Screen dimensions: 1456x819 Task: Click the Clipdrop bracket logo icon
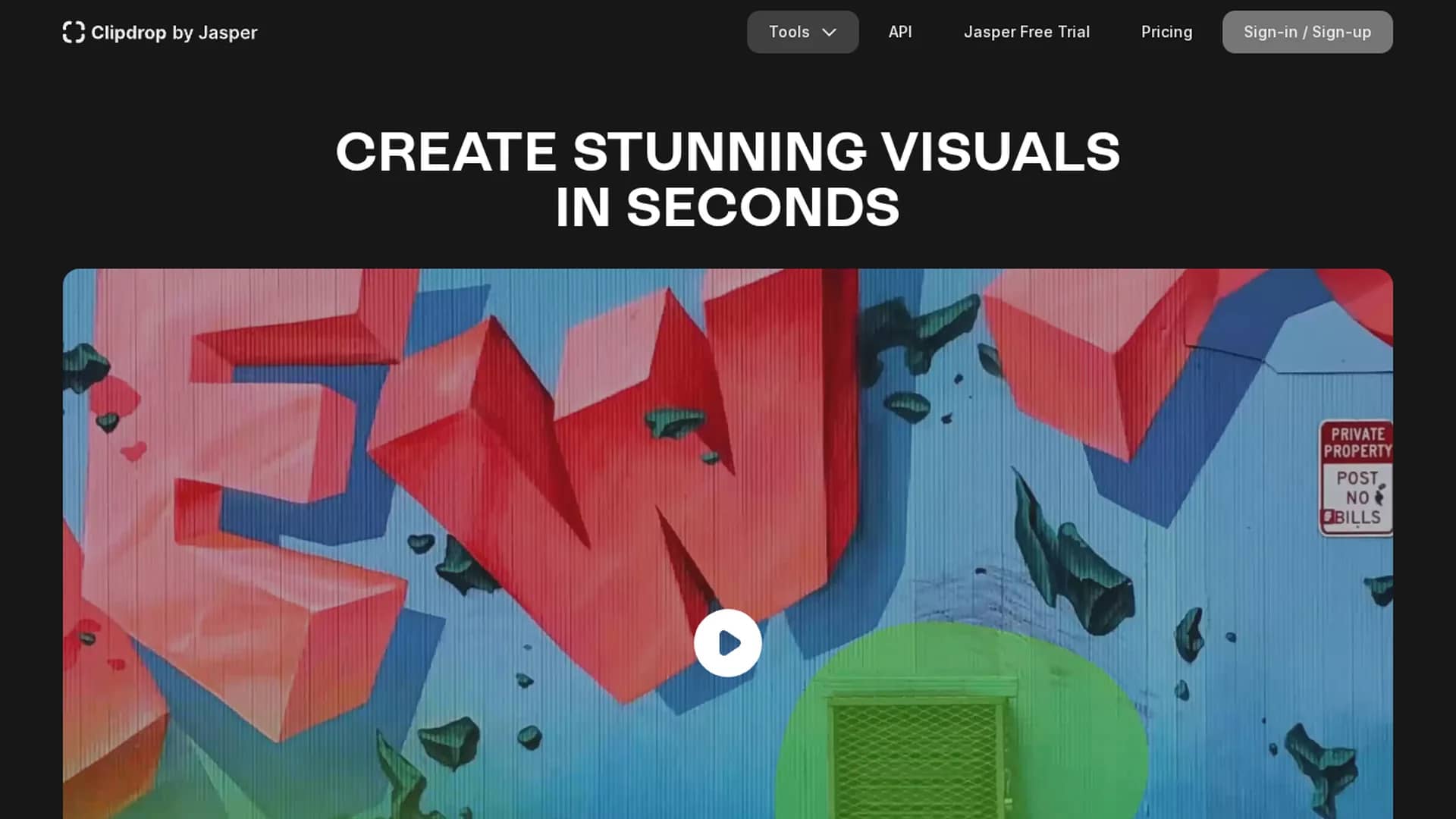(x=74, y=32)
